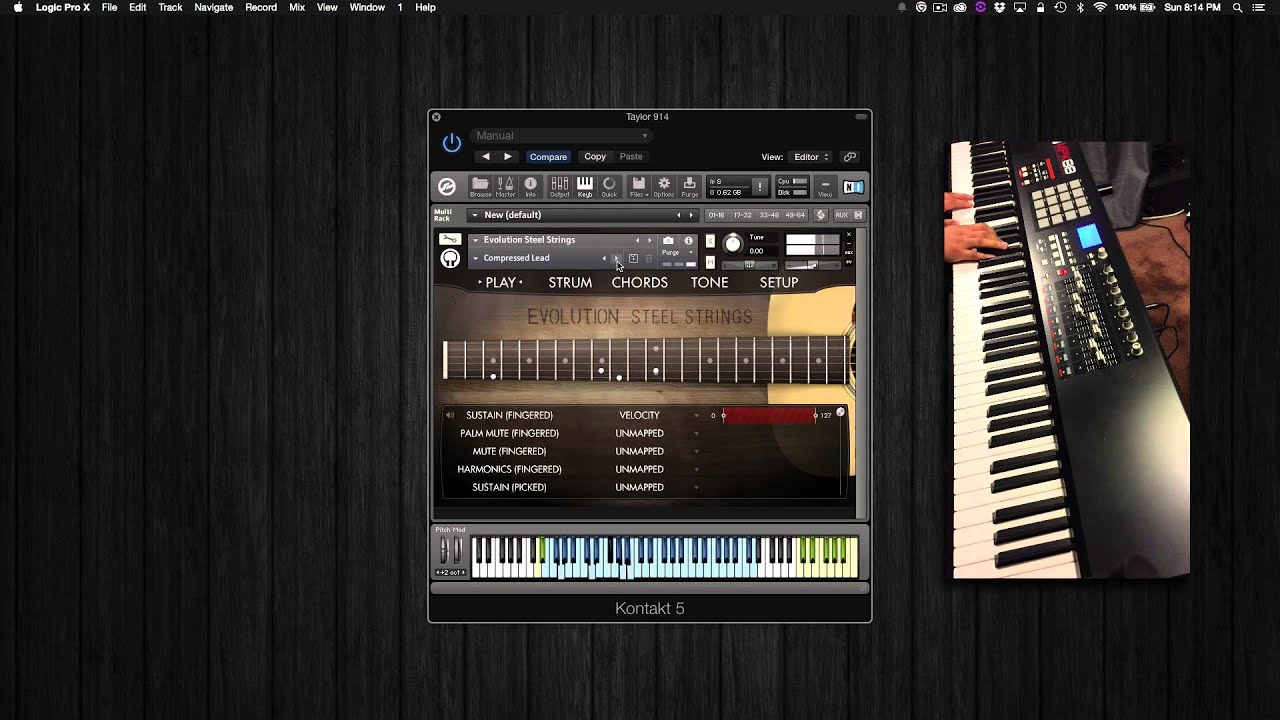
Task: Click the Kontakt logo icon
Action: [447, 187]
